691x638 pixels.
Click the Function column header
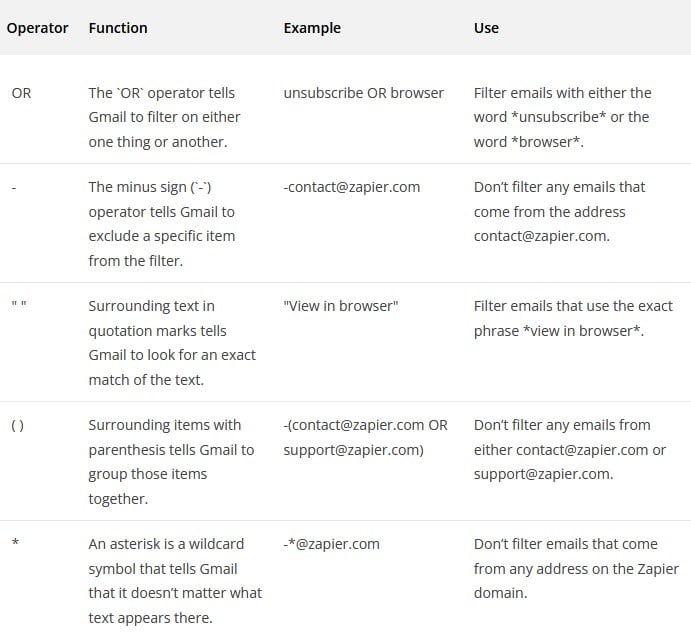click(118, 28)
